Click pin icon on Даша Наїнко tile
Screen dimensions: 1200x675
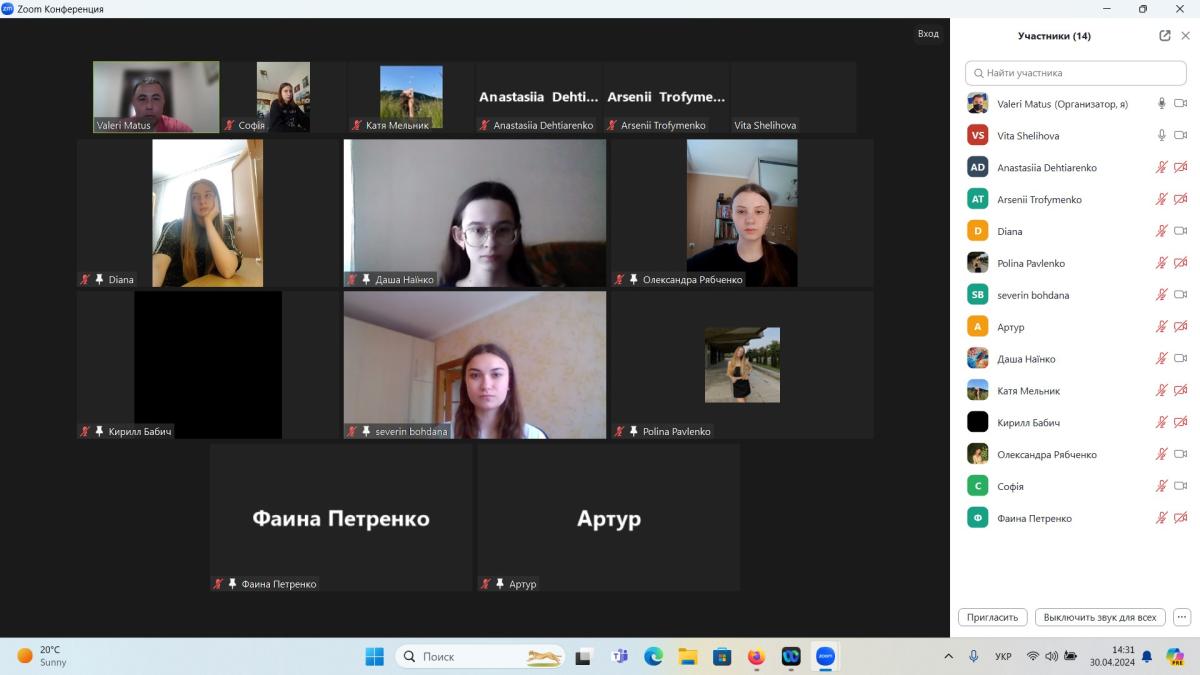[x=366, y=280]
